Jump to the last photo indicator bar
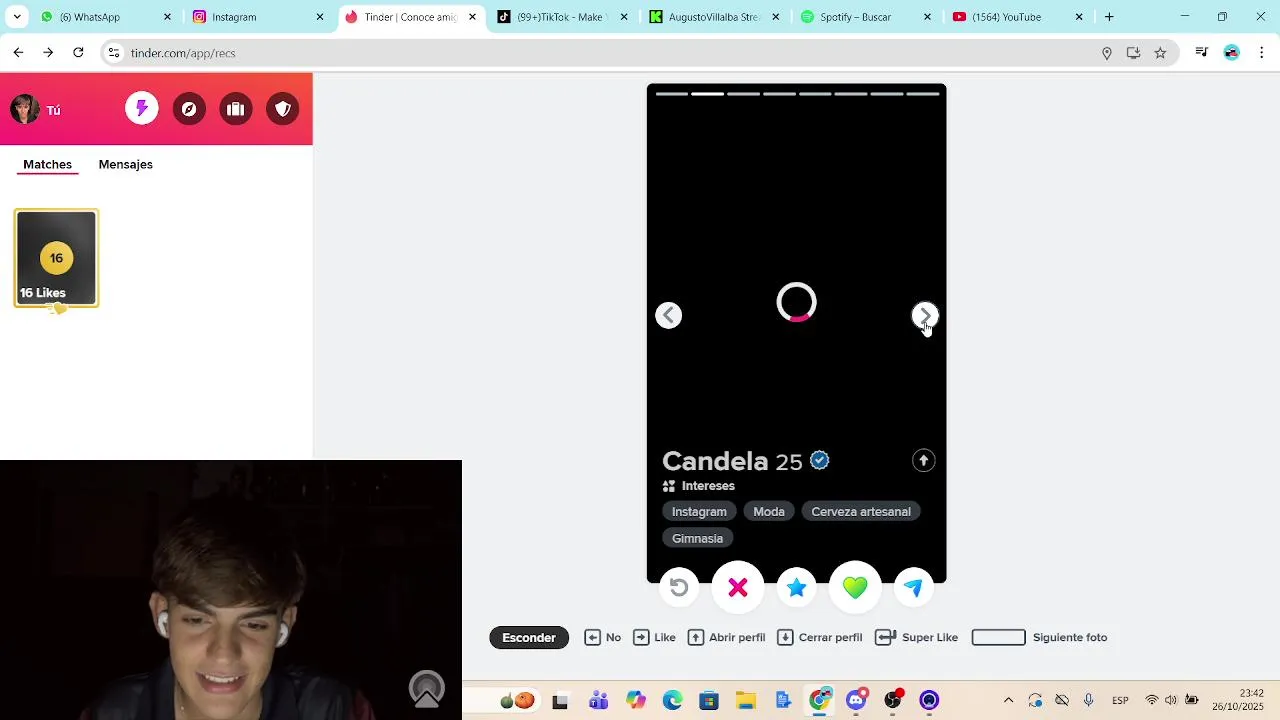Image resolution: width=1280 pixels, height=720 pixels. 922,94
